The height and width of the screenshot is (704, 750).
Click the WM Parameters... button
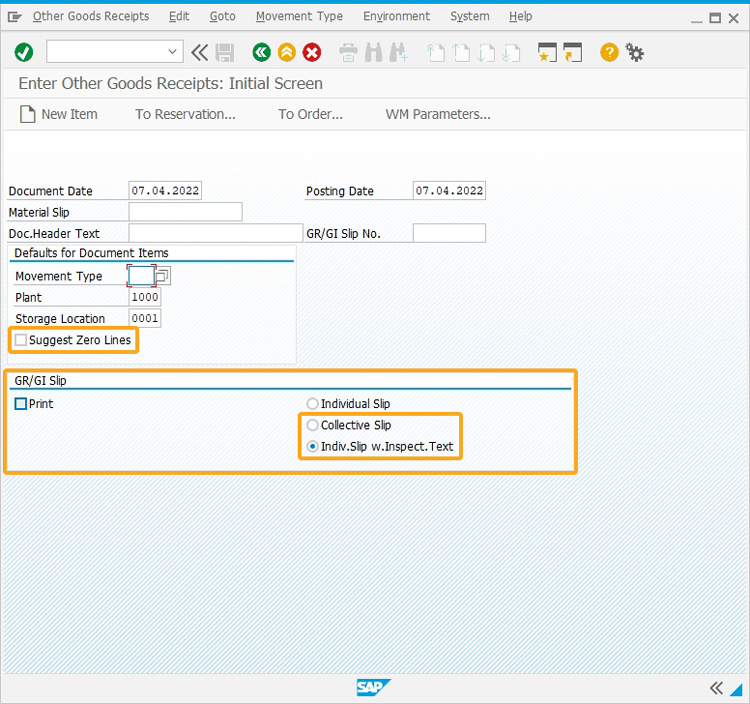tap(438, 114)
